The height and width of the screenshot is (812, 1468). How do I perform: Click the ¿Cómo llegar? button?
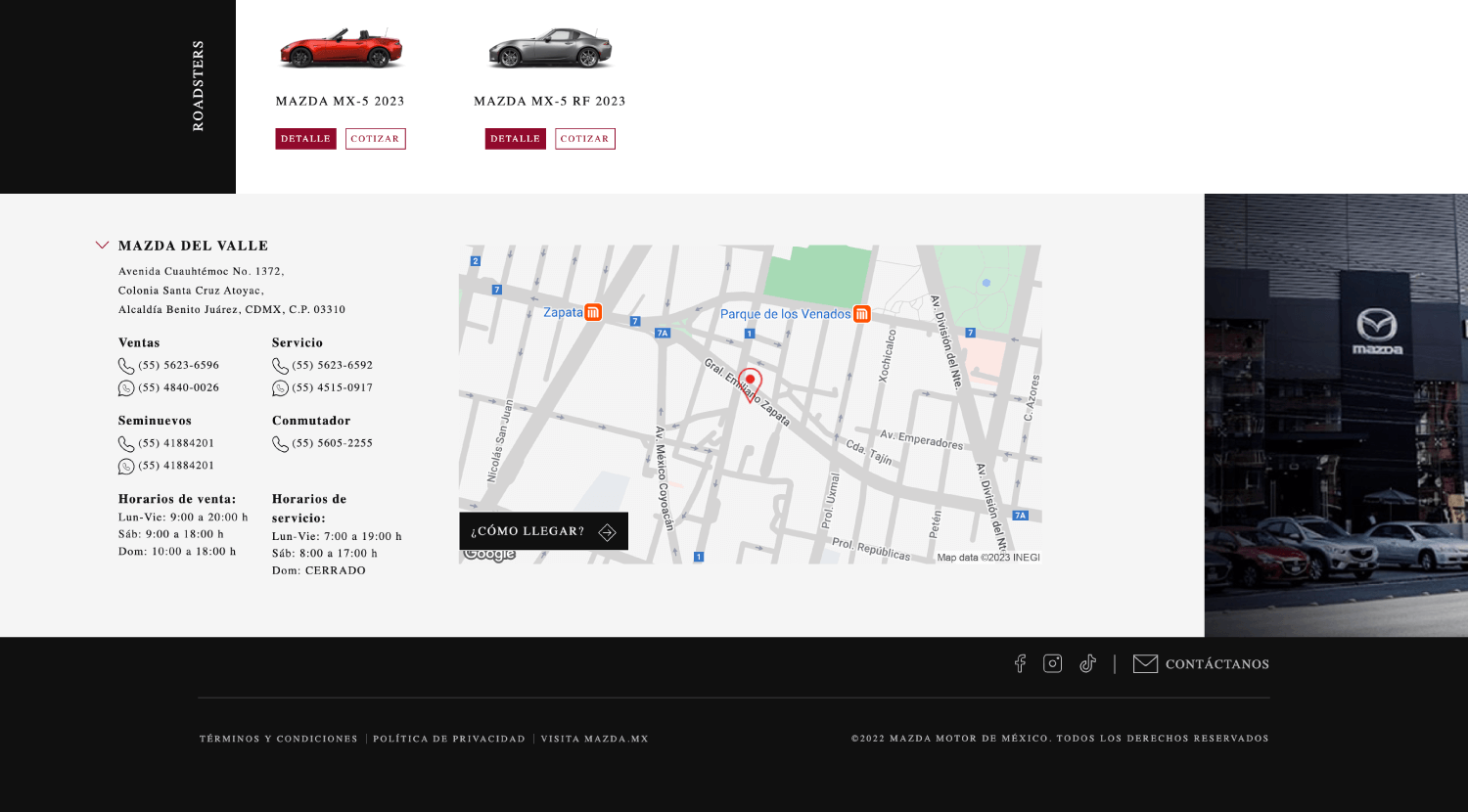[543, 531]
